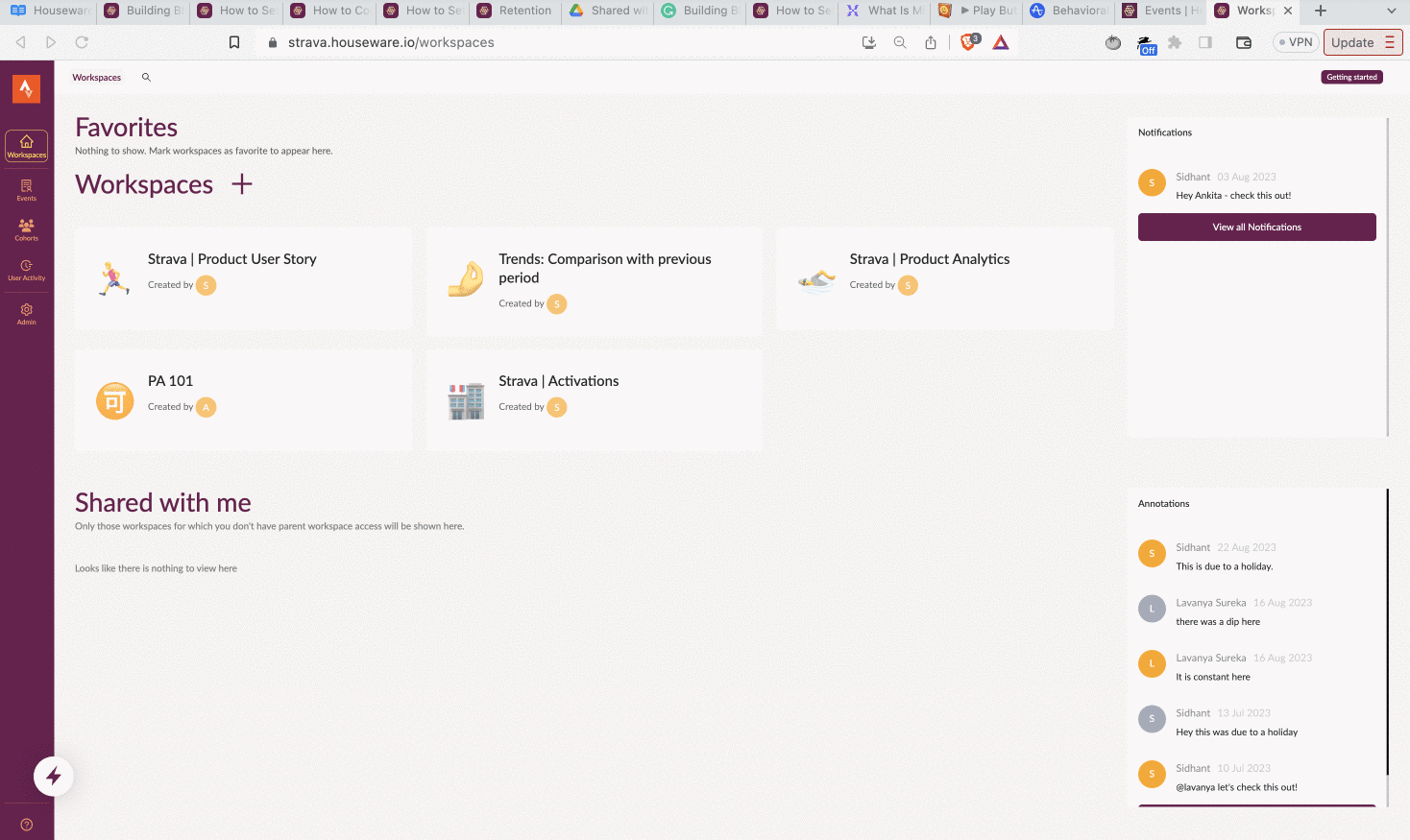
Task: Click the Strava logo in the sidebar
Action: coord(26,88)
